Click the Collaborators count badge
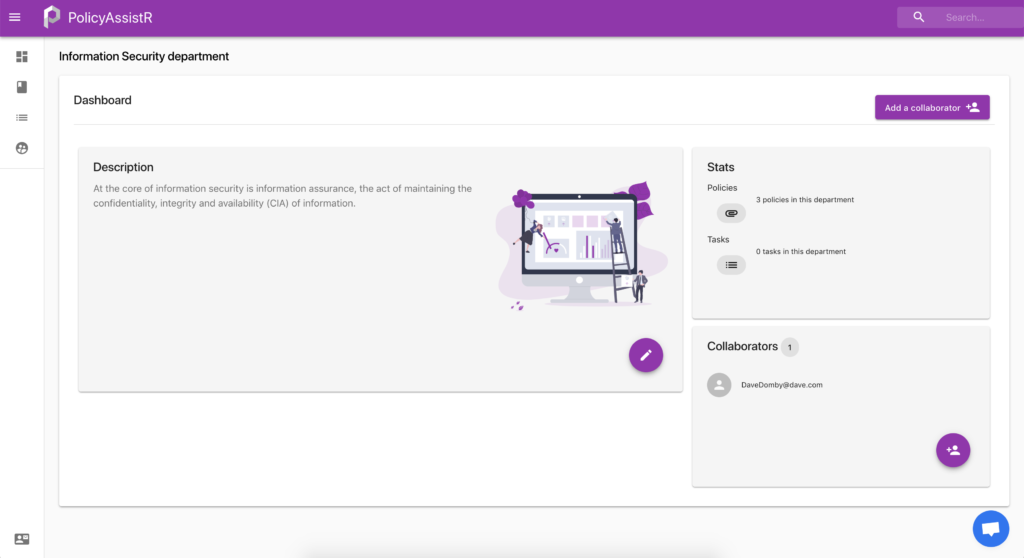The height and width of the screenshot is (558, 1024). tap(790, 347)
